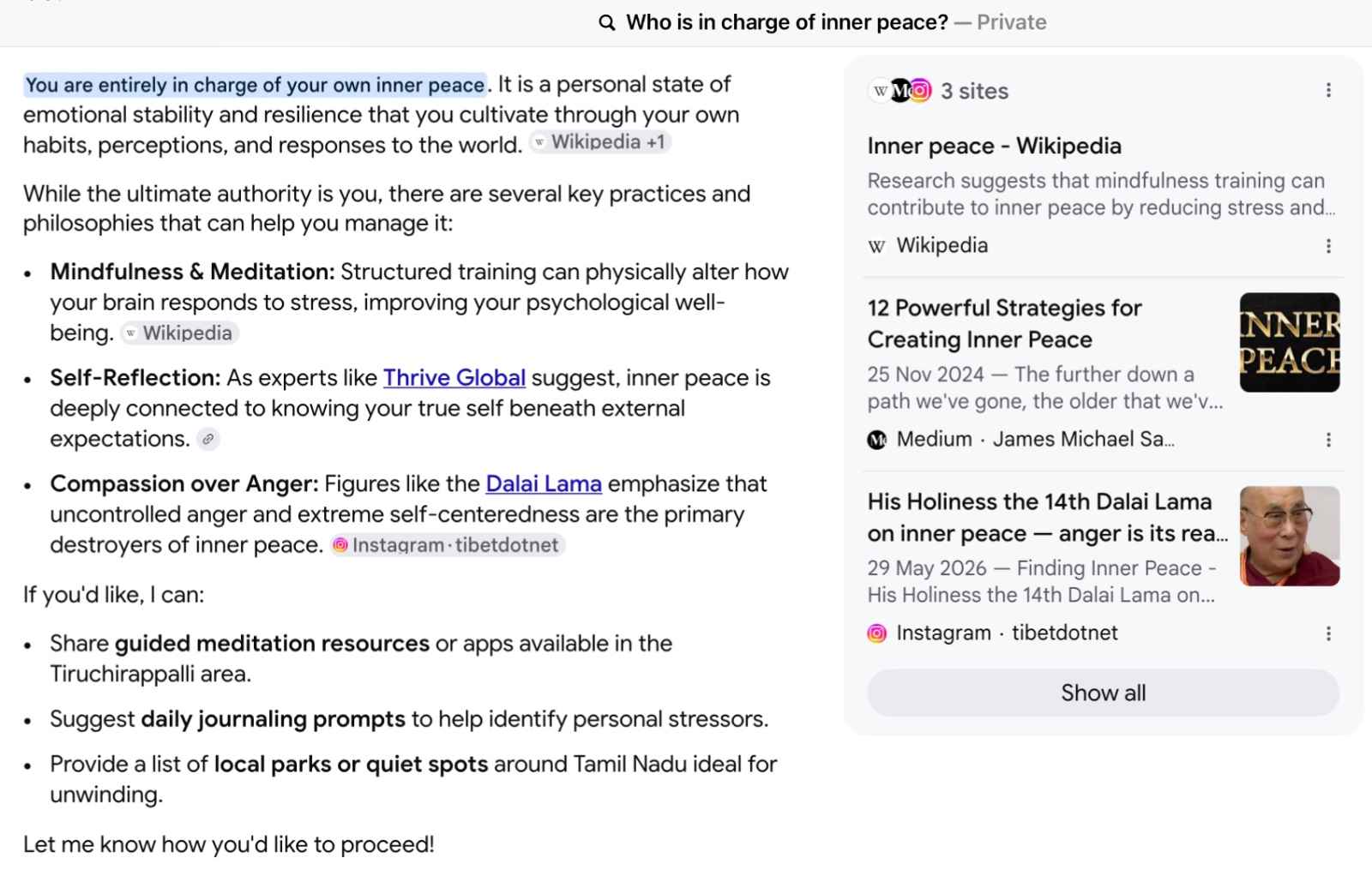1372x870 pixels.
Task: Open the Thrive Global link
Action: click(454, 378)
